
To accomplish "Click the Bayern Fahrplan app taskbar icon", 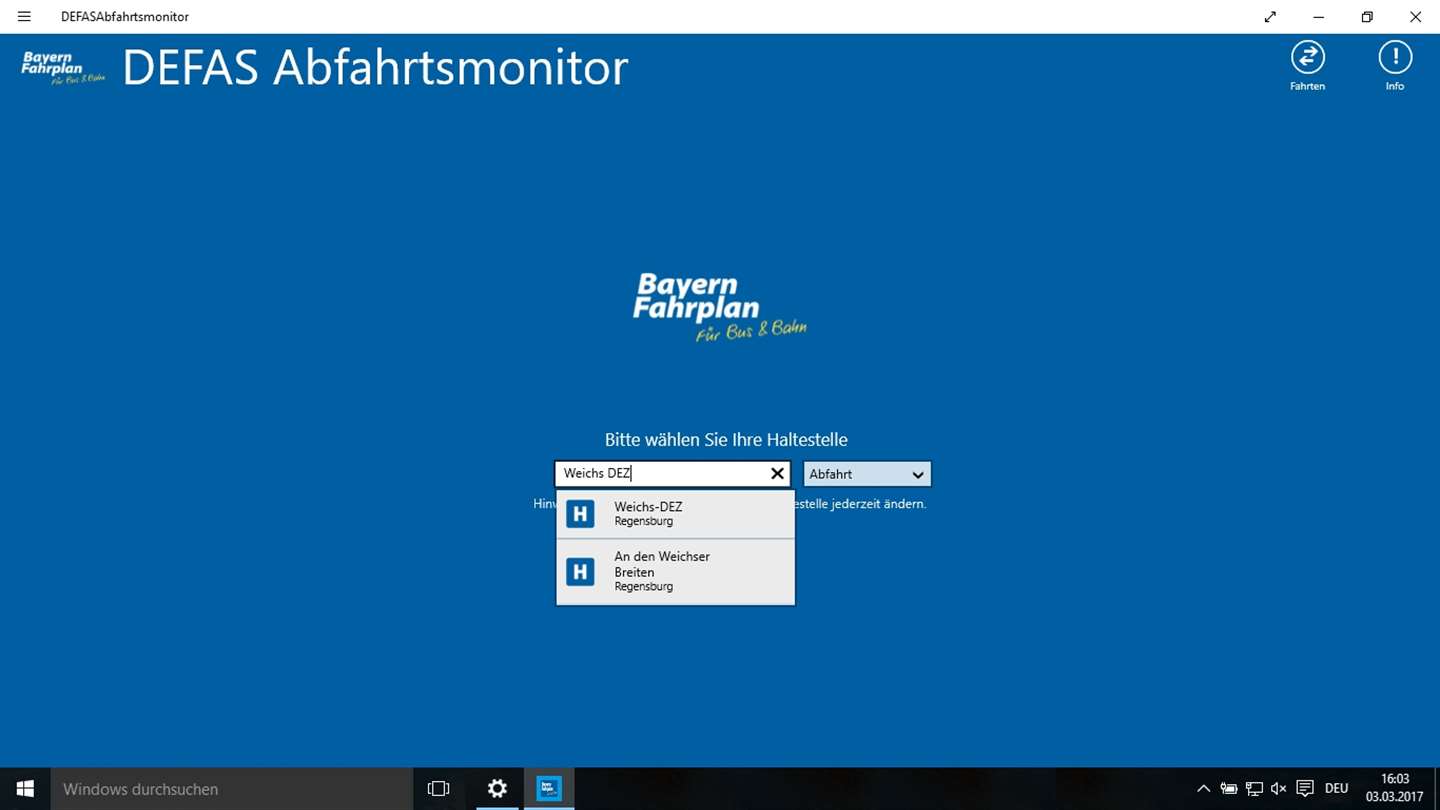I will (x=549, y=788).
